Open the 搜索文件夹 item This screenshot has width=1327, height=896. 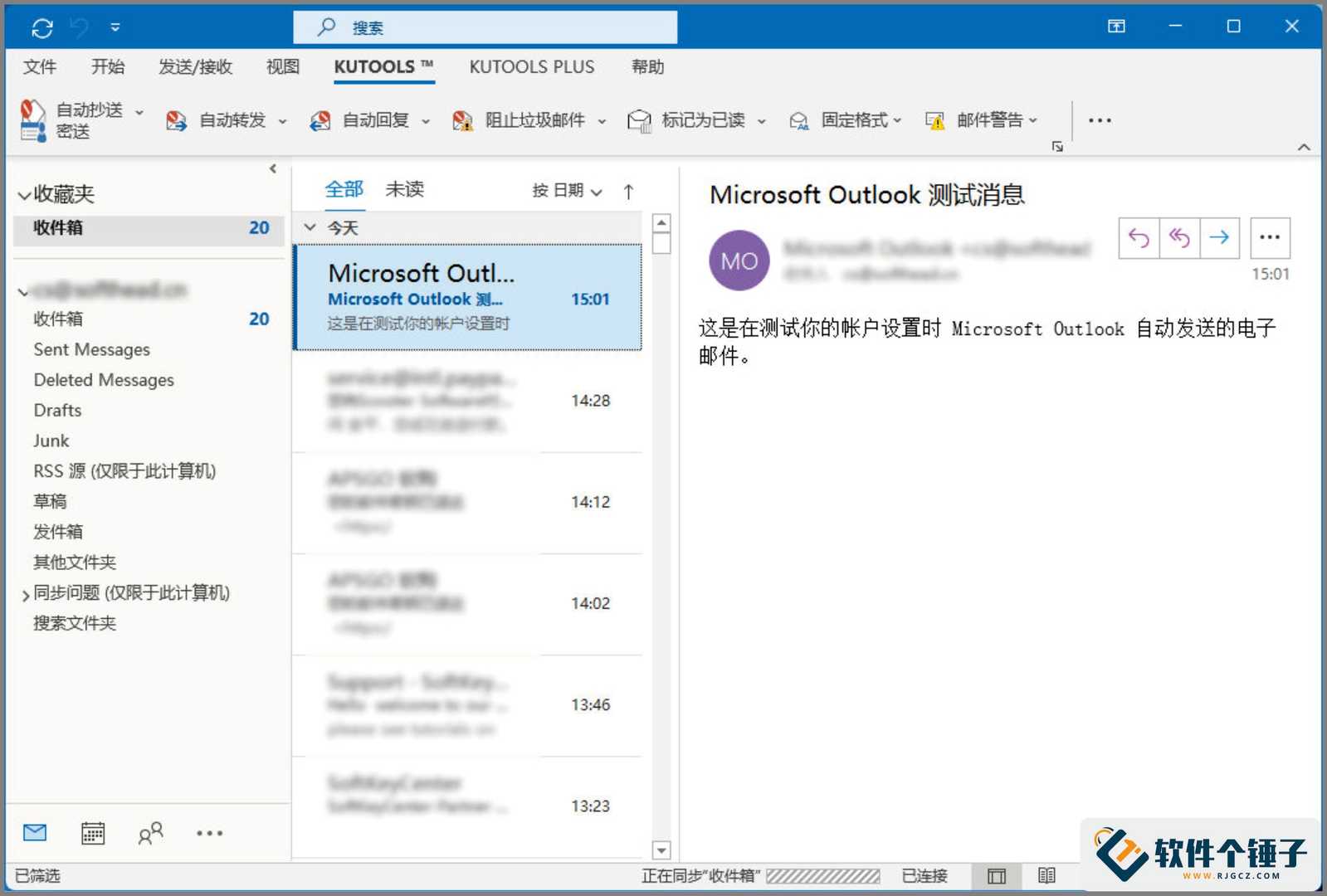[75, 623]
